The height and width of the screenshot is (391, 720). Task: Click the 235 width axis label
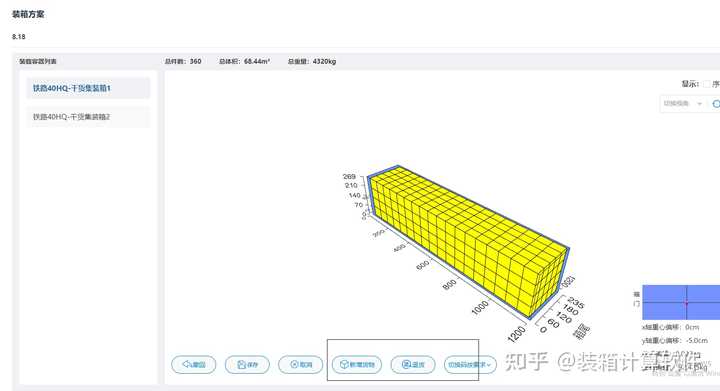point(576,302)
